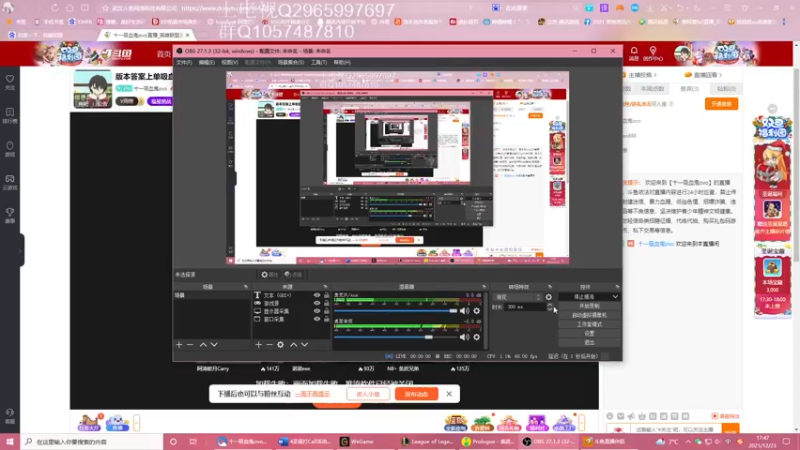Viewport: 800px width, 450px height.
Task: Switch to WeGame in the taskbar
Action: 363,442
